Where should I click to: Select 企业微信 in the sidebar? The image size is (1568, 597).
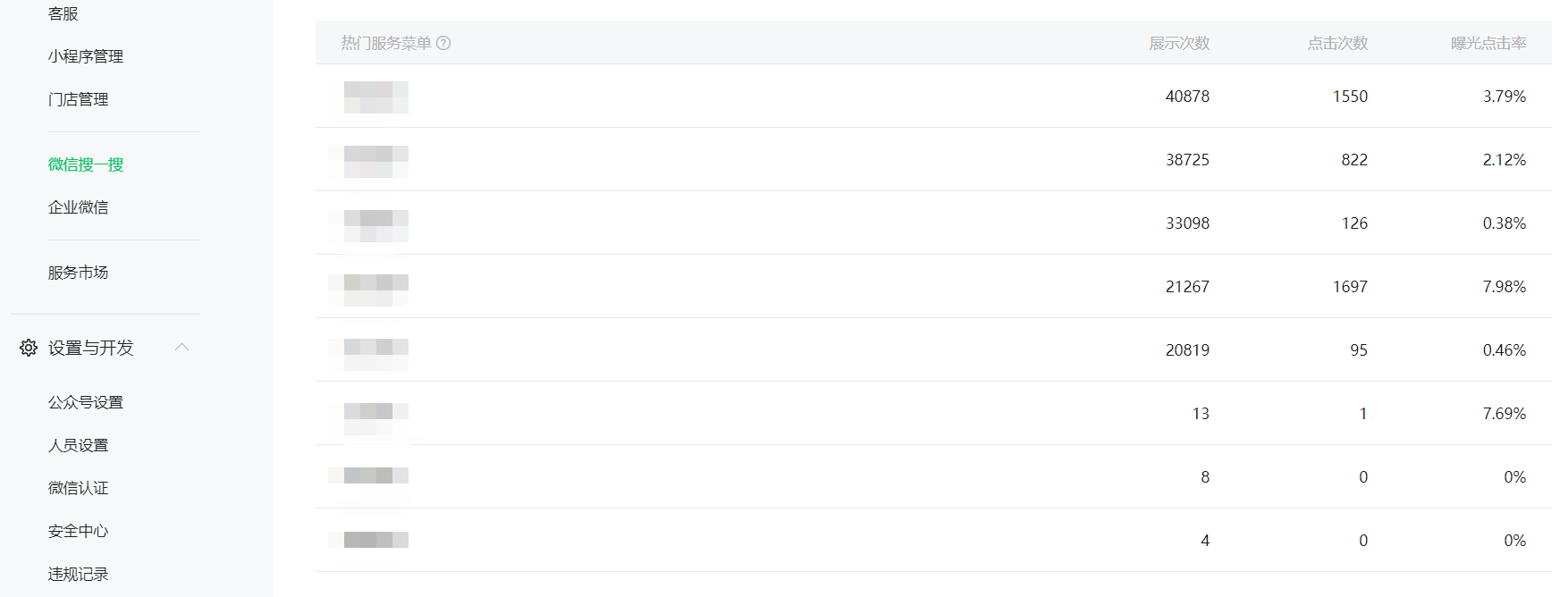tap(79, 207)
